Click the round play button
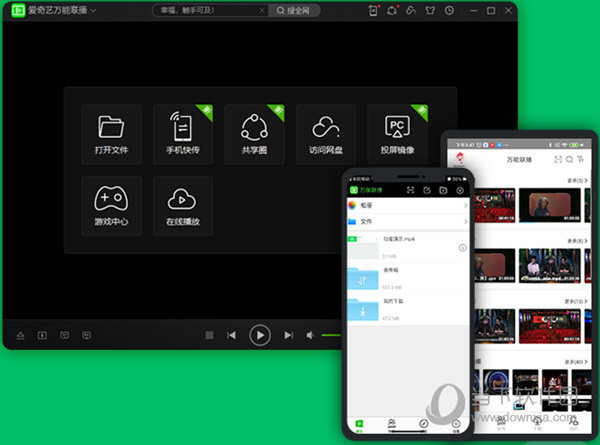 pos(260,335)
